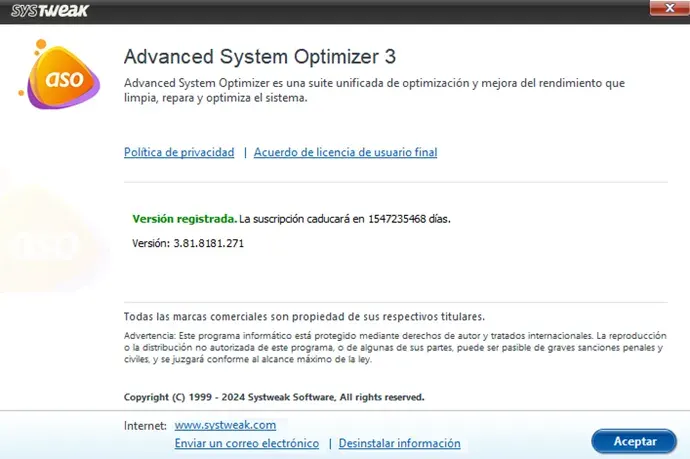Close the About dialog window
Viewport: 690px width, 459px height.
pyautogui.click(x=669, y=8)
